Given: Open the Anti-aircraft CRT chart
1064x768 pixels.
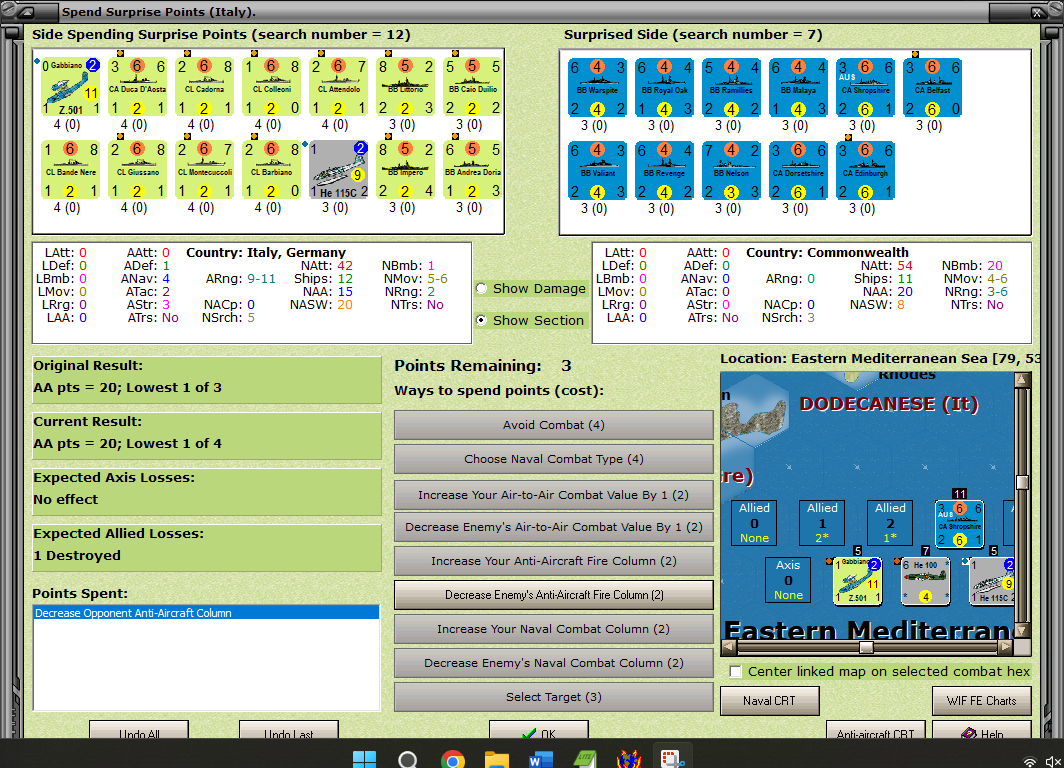Looking at the screenshot, I should (875, 731).
